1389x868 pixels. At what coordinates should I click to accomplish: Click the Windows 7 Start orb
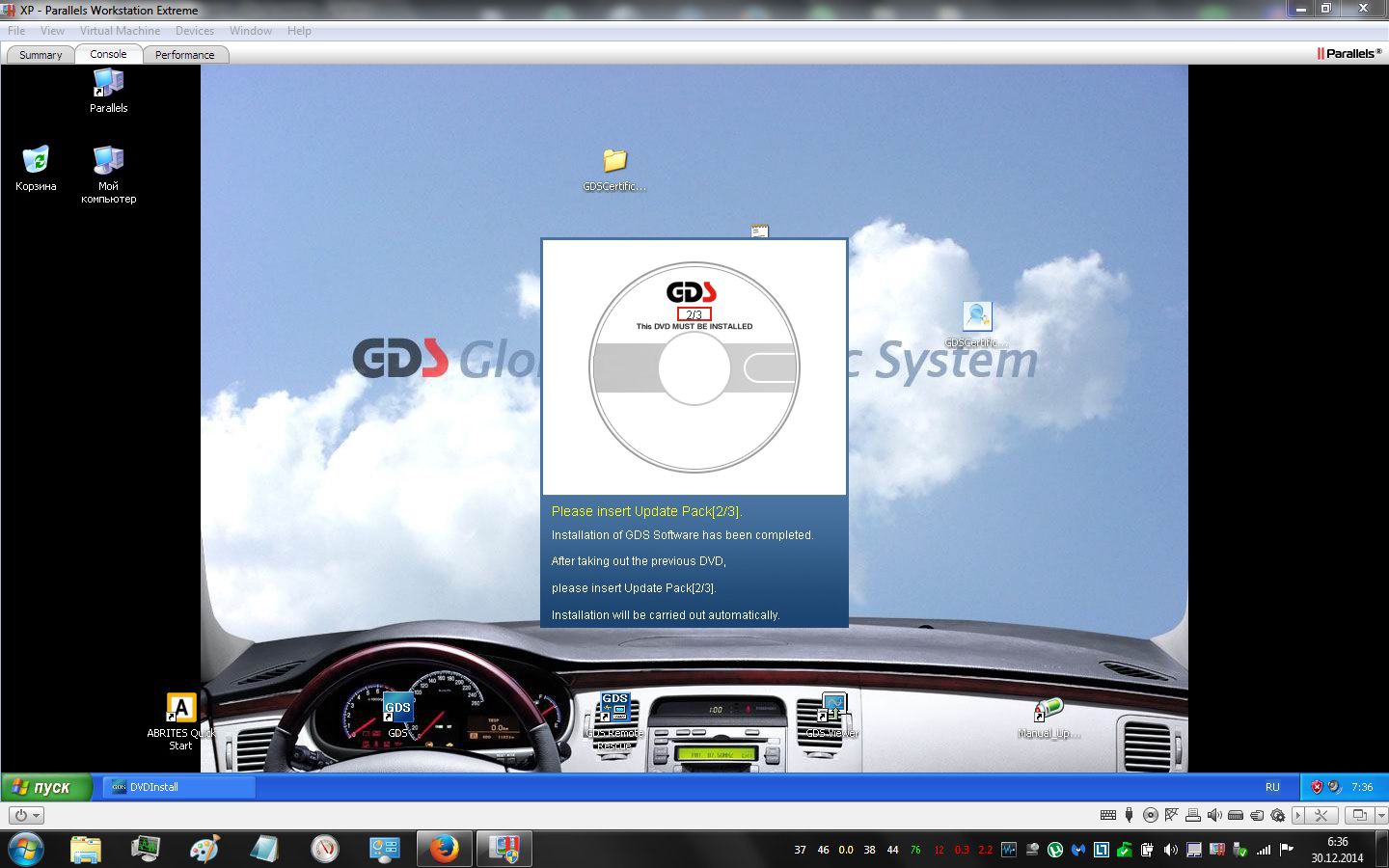click(25, 849)
